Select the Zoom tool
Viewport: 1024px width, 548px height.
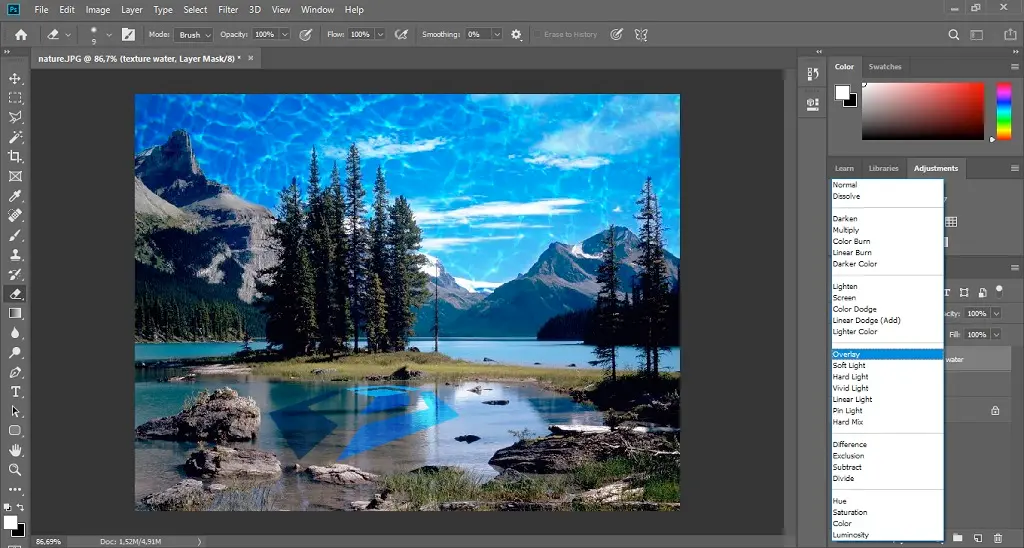15,470
